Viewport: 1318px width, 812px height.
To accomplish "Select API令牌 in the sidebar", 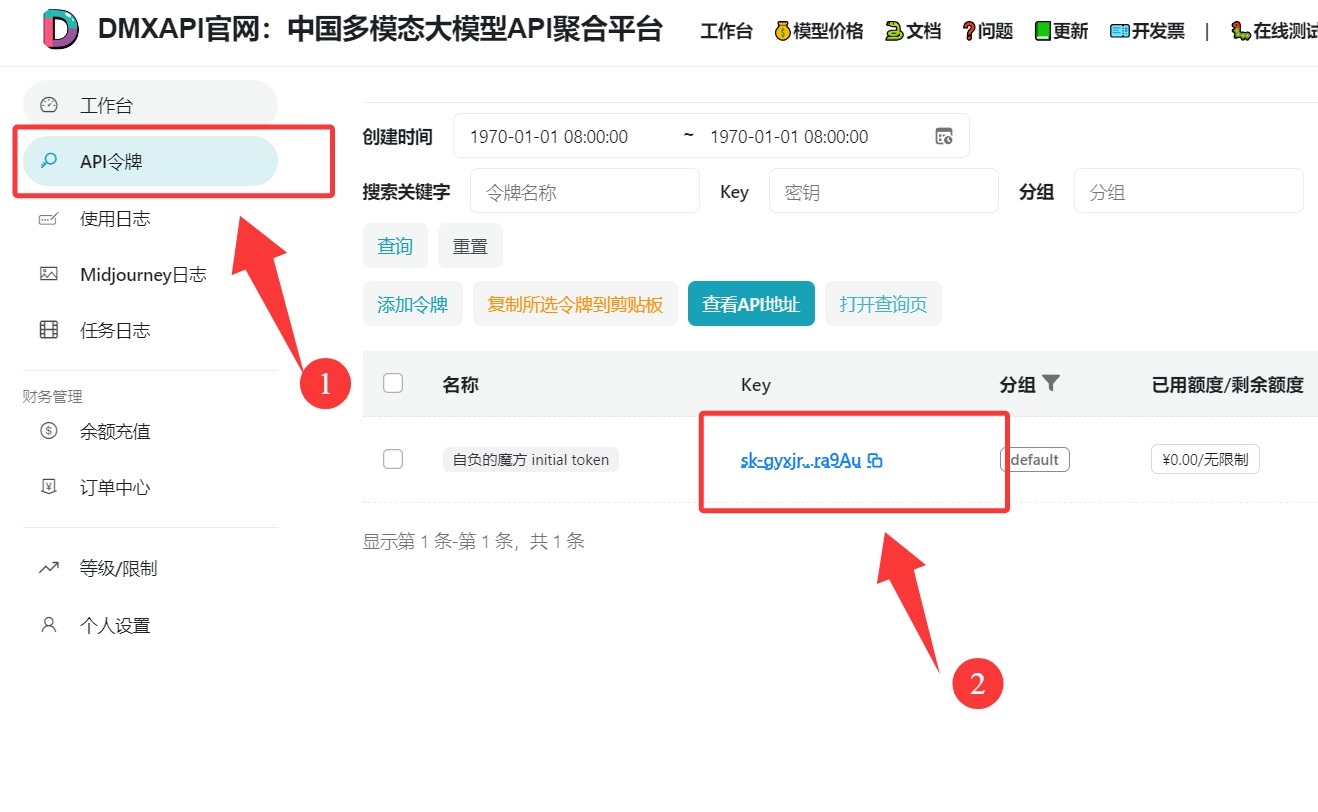I will click(x=150, y=161).
